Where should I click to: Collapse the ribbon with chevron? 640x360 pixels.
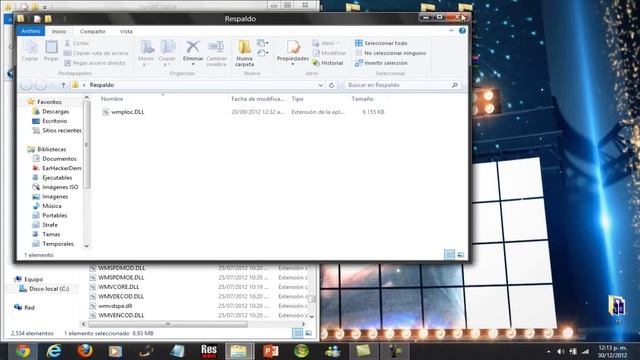point(451,31)
